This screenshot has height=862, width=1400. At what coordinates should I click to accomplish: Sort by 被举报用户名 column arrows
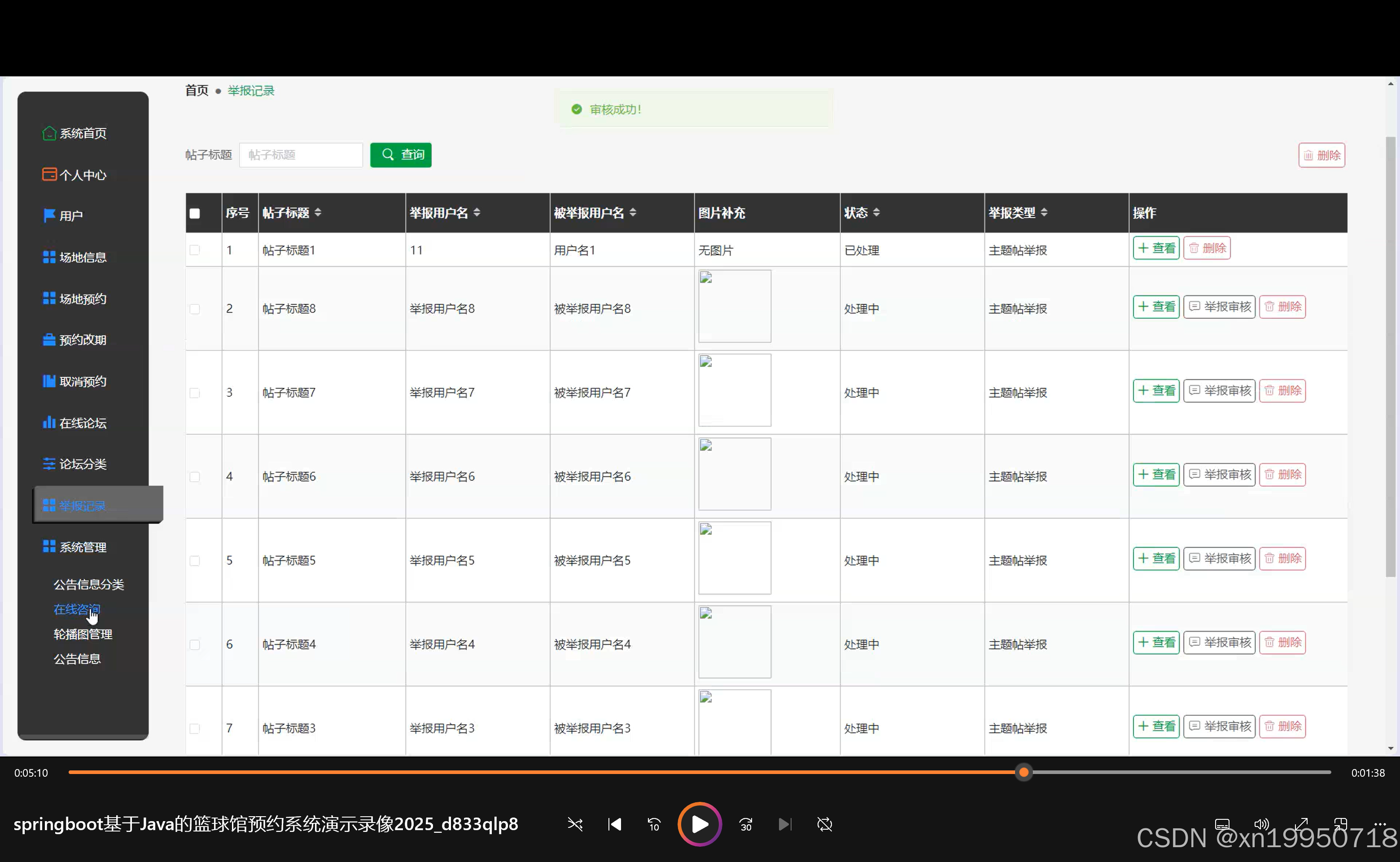(x=633, y=213)
